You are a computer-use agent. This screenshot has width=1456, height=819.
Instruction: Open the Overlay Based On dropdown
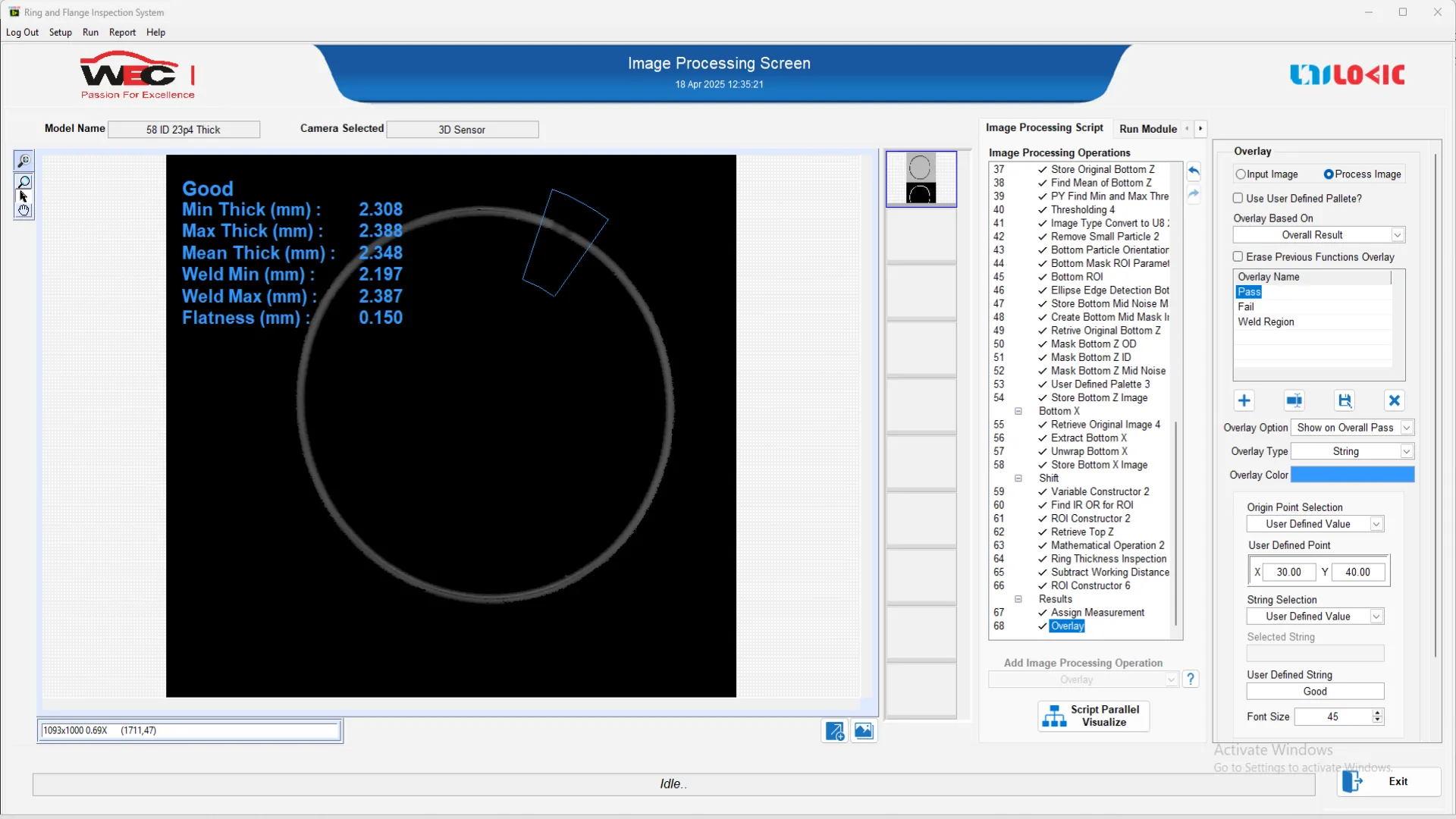[x=1397, y=235]
